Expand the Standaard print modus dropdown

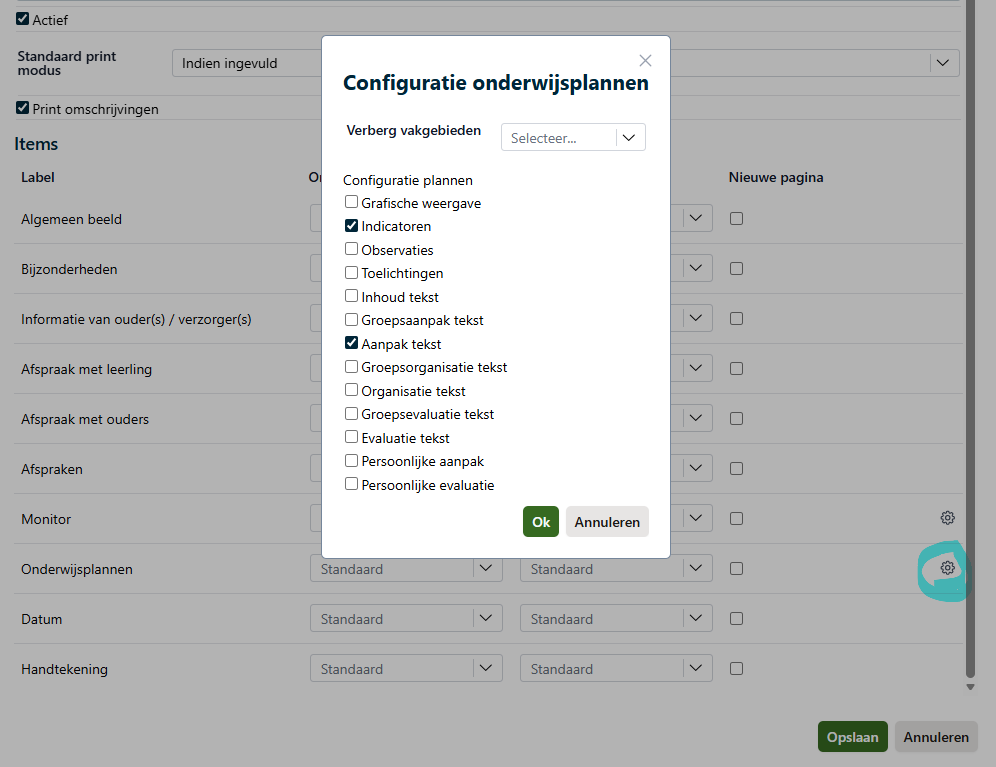(x=941, y=63)
